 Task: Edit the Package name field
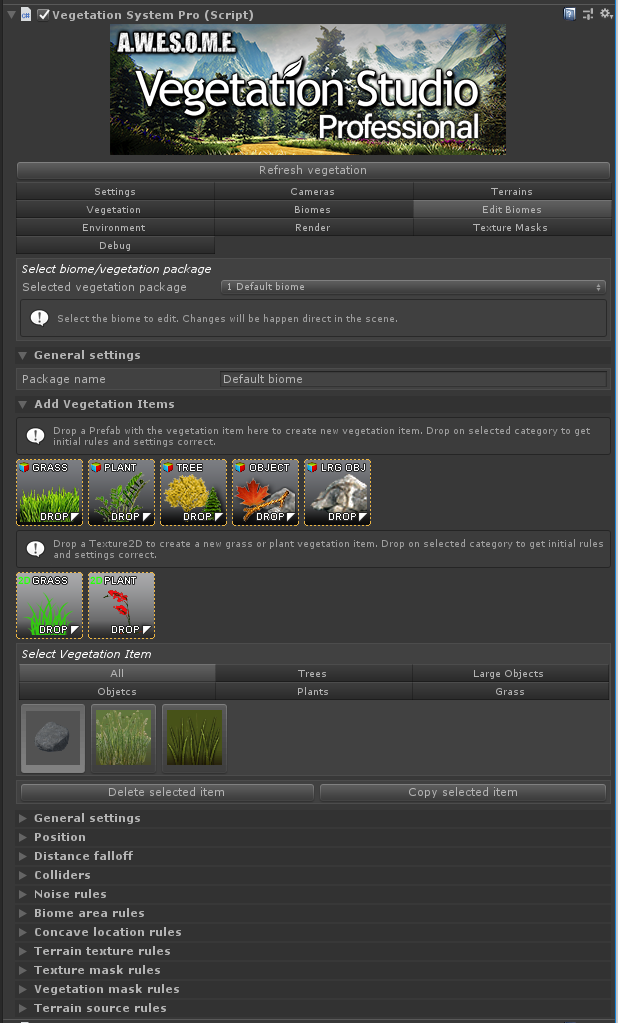[413, 379]
